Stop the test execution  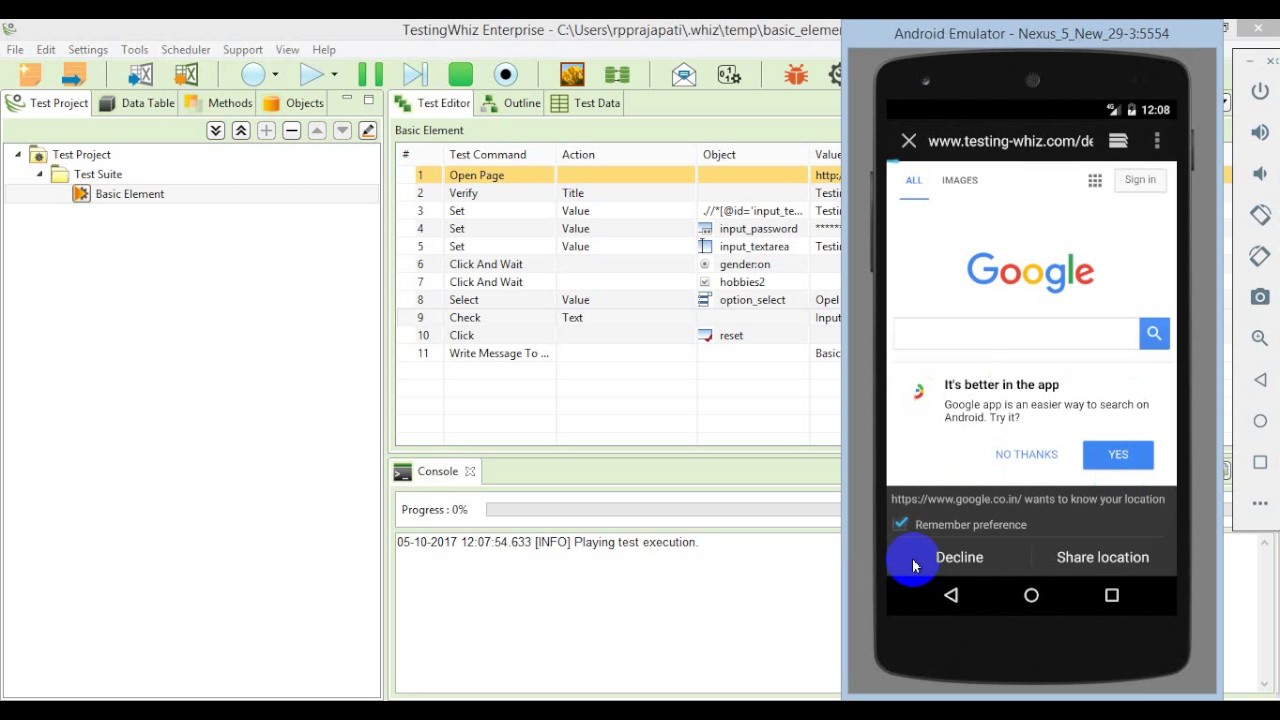coord(460,74)
